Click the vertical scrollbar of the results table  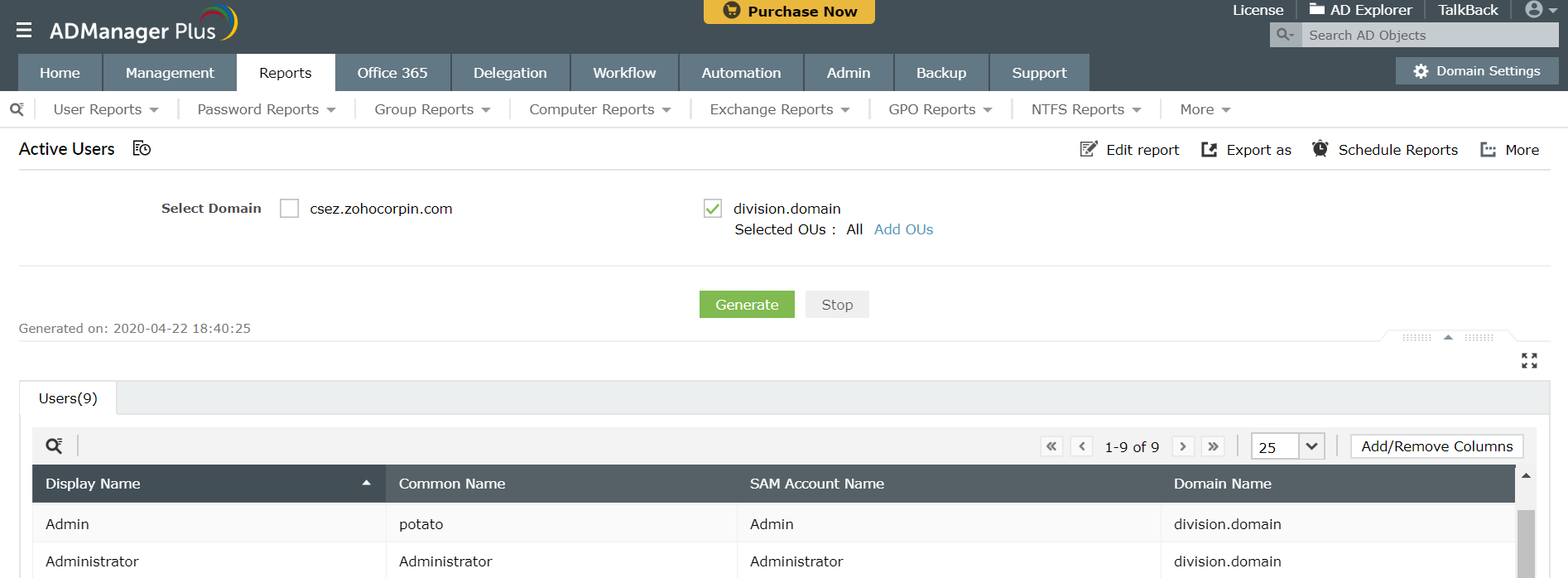point(1525,542)
